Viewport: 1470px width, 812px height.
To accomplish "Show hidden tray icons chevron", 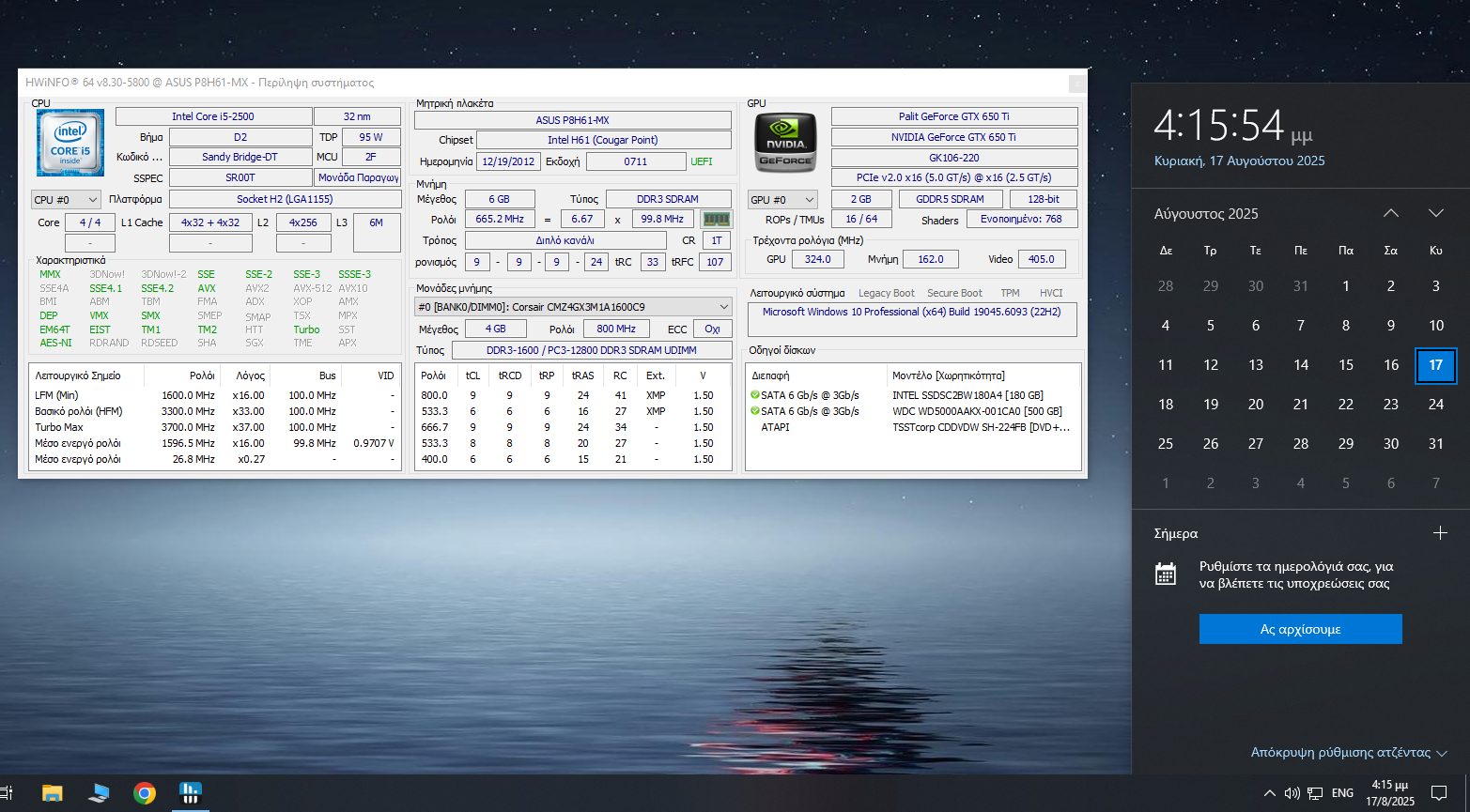I will tap(1269, 793).
